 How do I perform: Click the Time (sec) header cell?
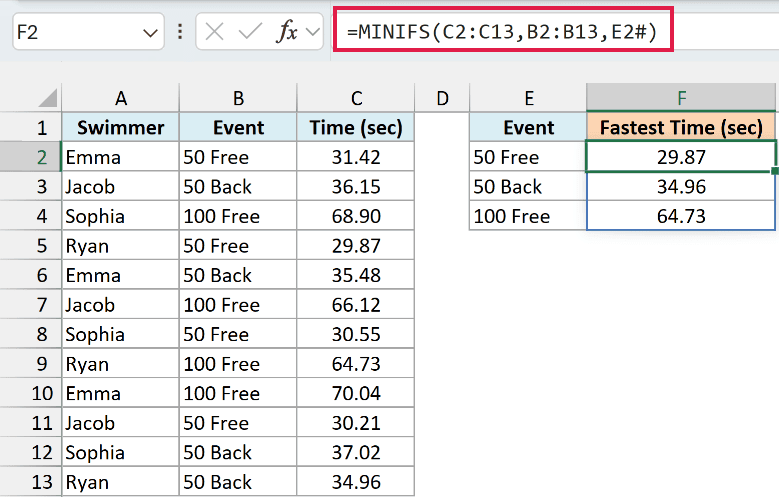click(356, 128)
